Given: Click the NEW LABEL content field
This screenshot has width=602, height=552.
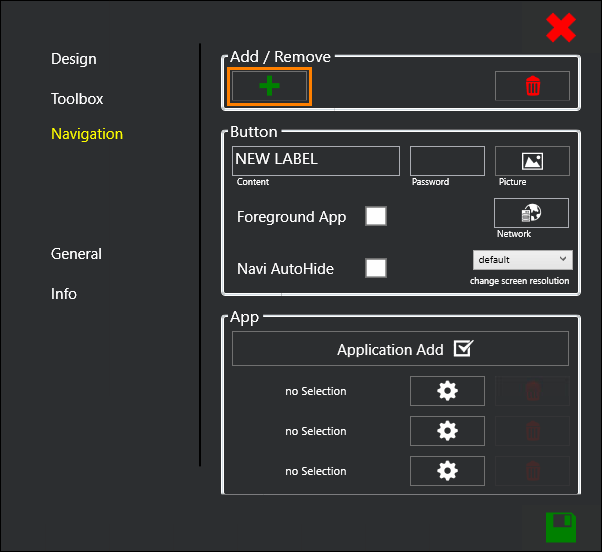Looking at the screenshot, I should [315, 160].
